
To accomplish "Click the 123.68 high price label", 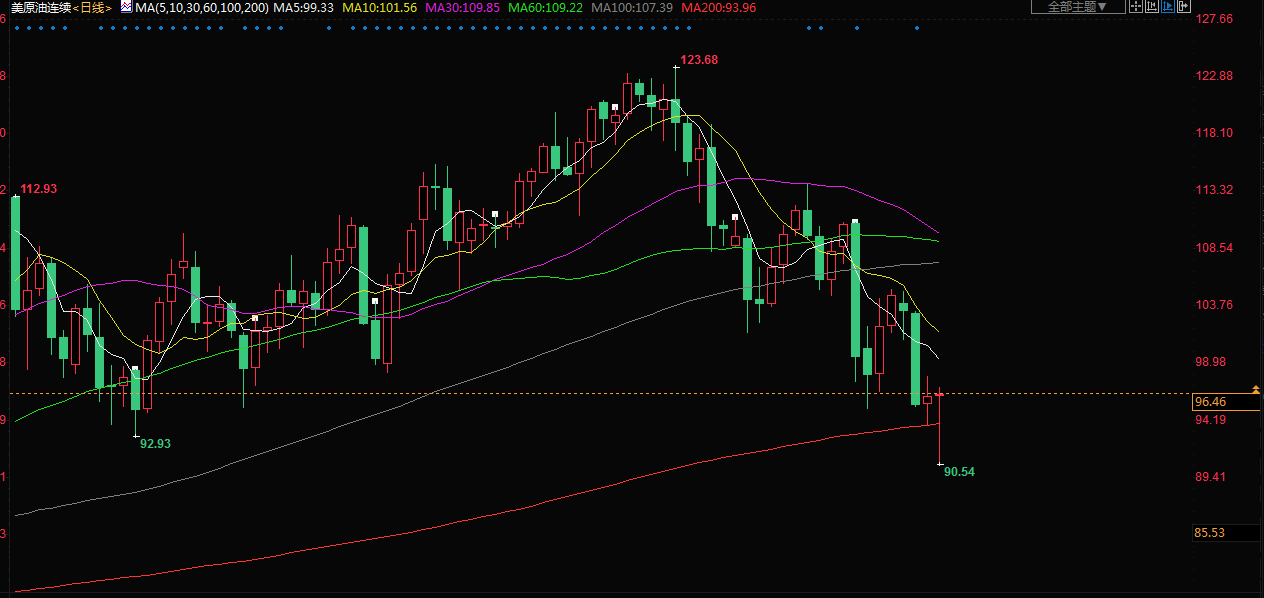I will click(699, 60).
